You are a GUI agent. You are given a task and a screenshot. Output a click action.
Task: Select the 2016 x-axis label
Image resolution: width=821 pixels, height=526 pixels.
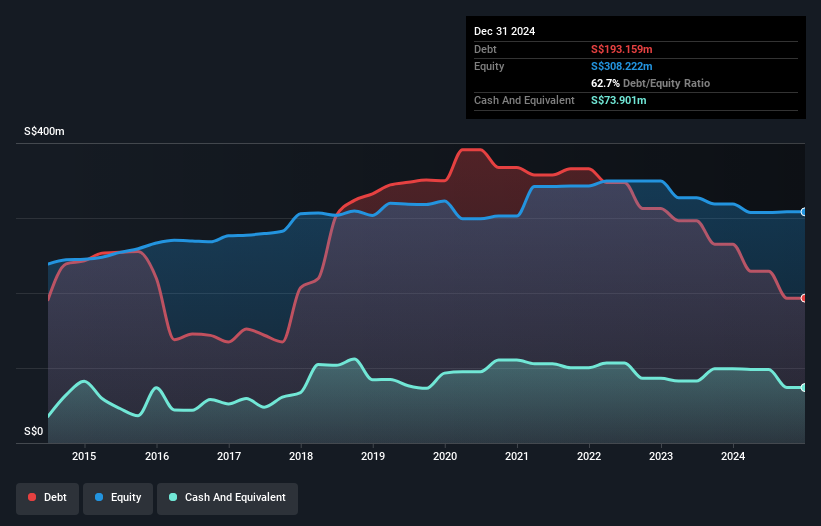pyautogui.click(x=157, y=456)
